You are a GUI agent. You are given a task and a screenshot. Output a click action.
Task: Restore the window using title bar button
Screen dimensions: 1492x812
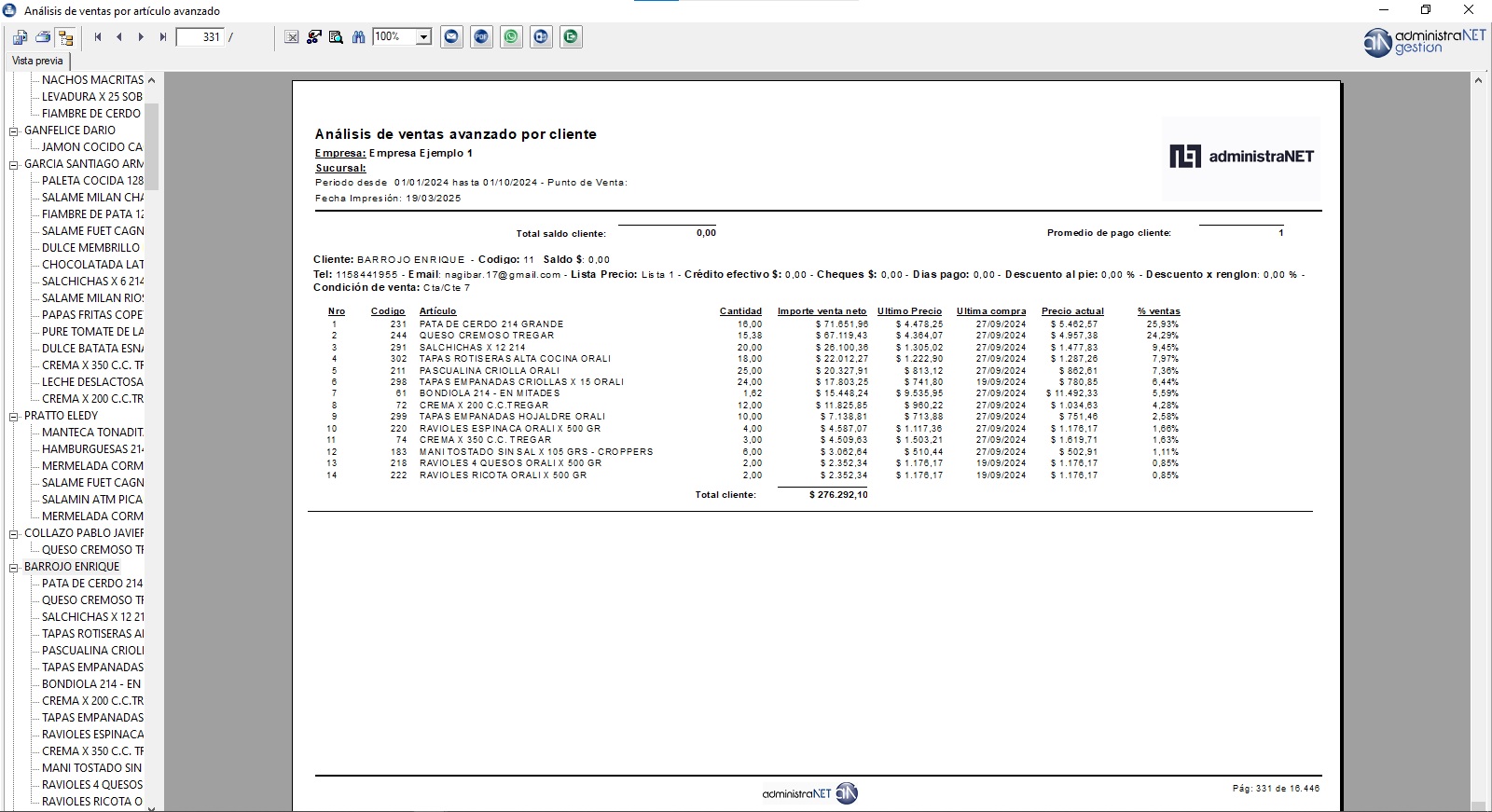[x=1426, y=10]
